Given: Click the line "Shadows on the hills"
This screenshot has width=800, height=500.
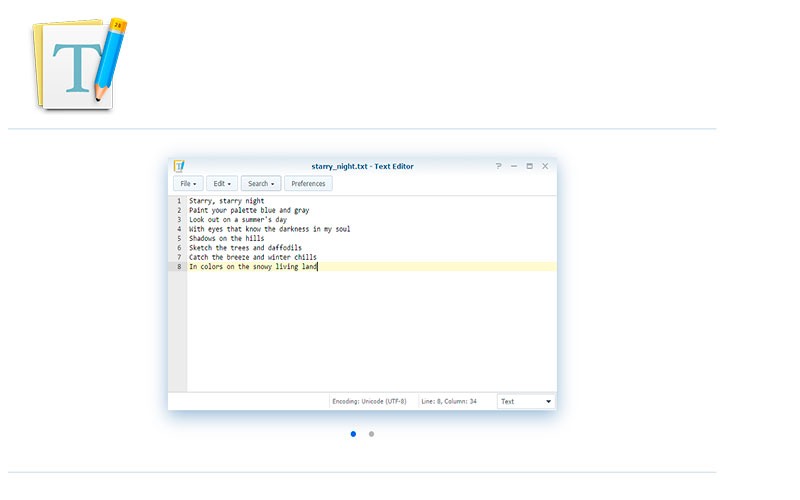Looking at the screenshot, I should pos(227,238).
